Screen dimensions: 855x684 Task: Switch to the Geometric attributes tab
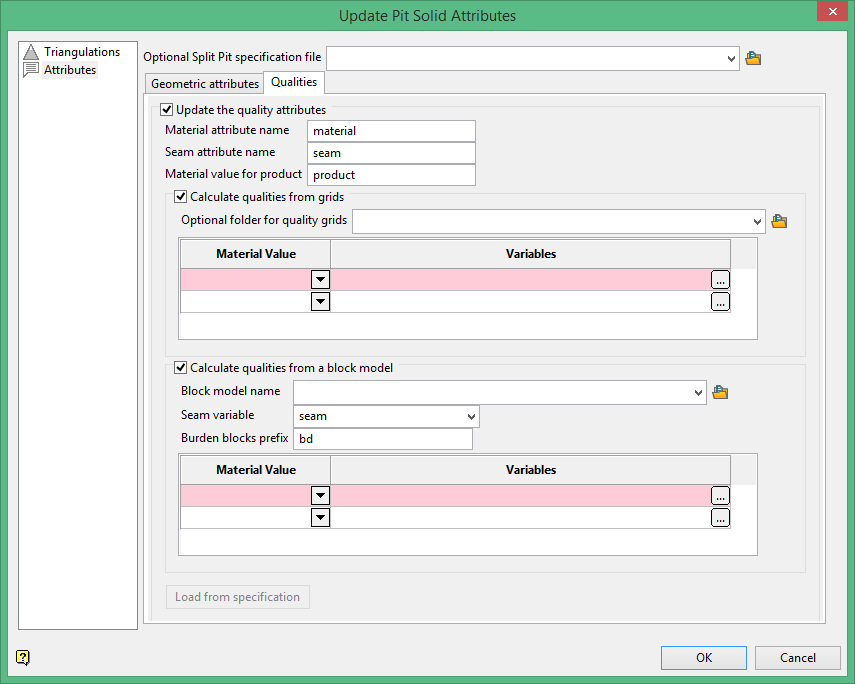(205, 84)
